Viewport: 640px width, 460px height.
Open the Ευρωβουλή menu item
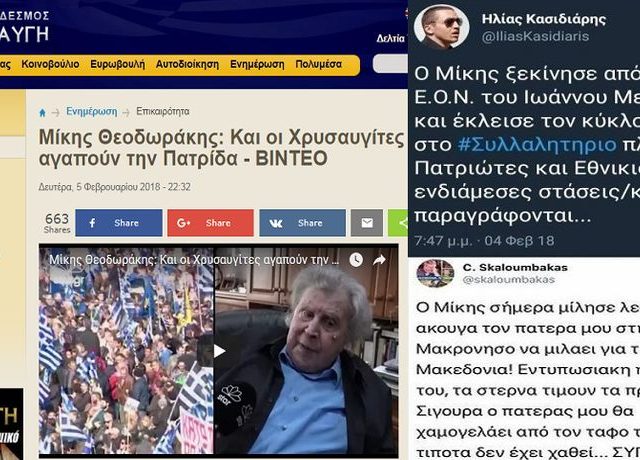[x=118, y=64]
